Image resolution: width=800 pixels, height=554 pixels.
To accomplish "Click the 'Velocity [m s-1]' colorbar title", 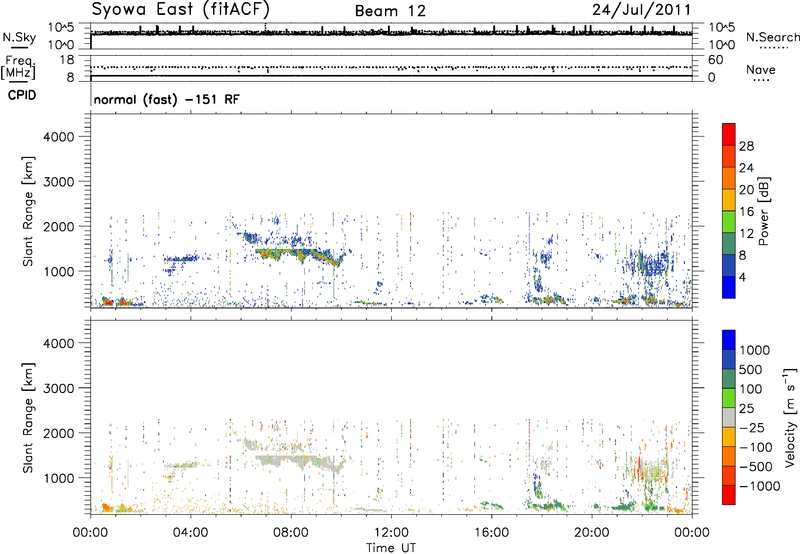I will click(x=790, y=417).
